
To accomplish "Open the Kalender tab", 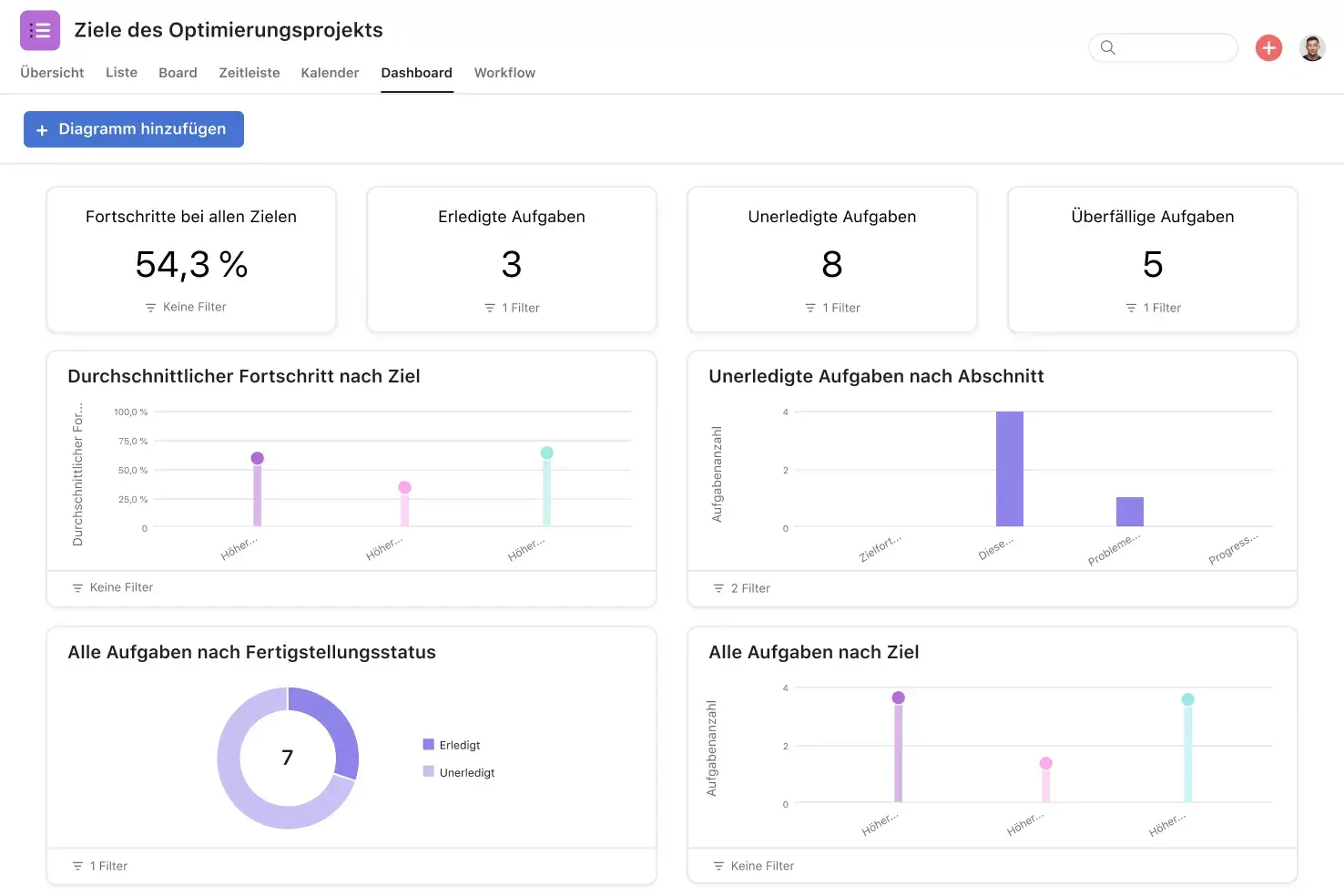I will 330,73.
